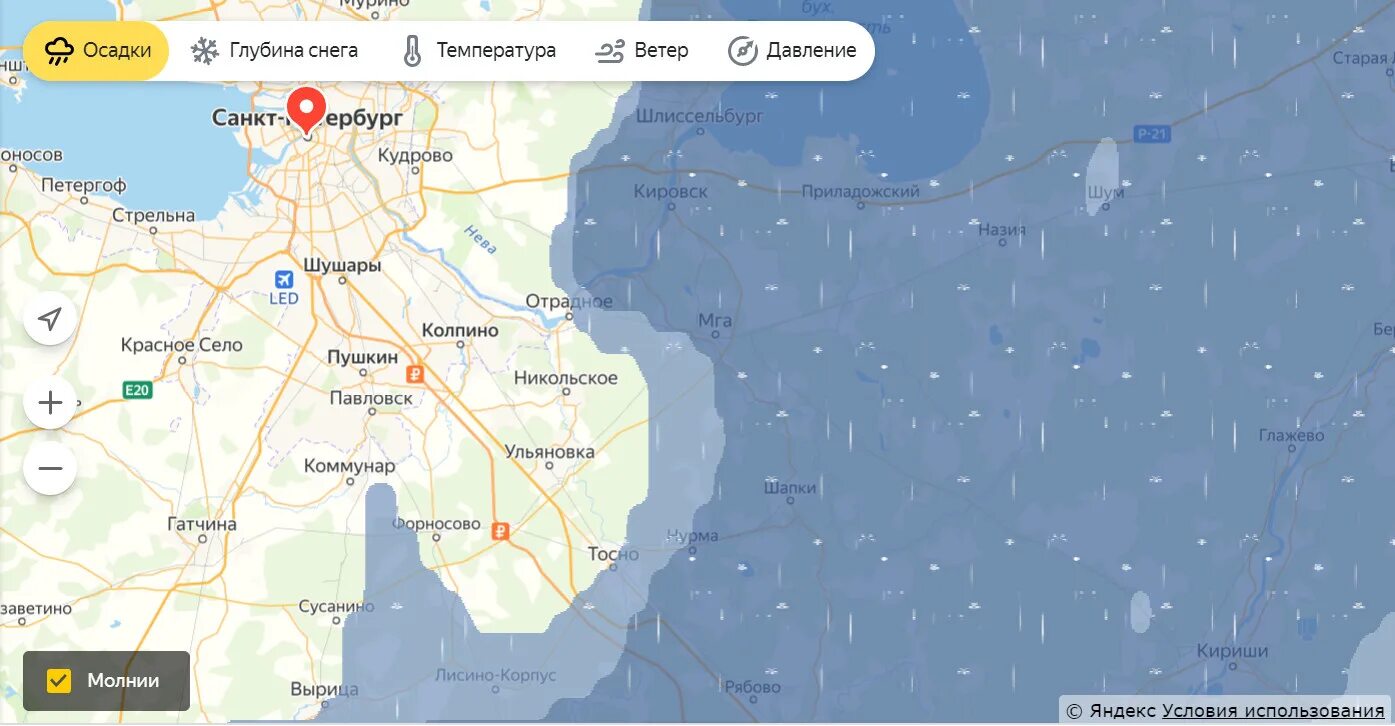Screen dimensions: 1395x726
Task: Locate me with the geolocation arrow button
Action: click(x=50, y=319)
